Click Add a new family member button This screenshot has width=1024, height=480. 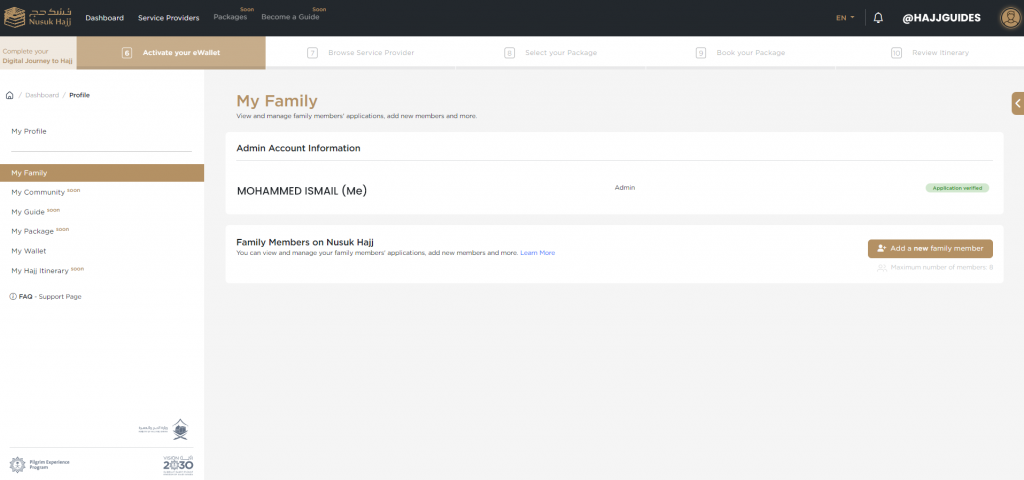pyautogui.click(x=930, y=248)
